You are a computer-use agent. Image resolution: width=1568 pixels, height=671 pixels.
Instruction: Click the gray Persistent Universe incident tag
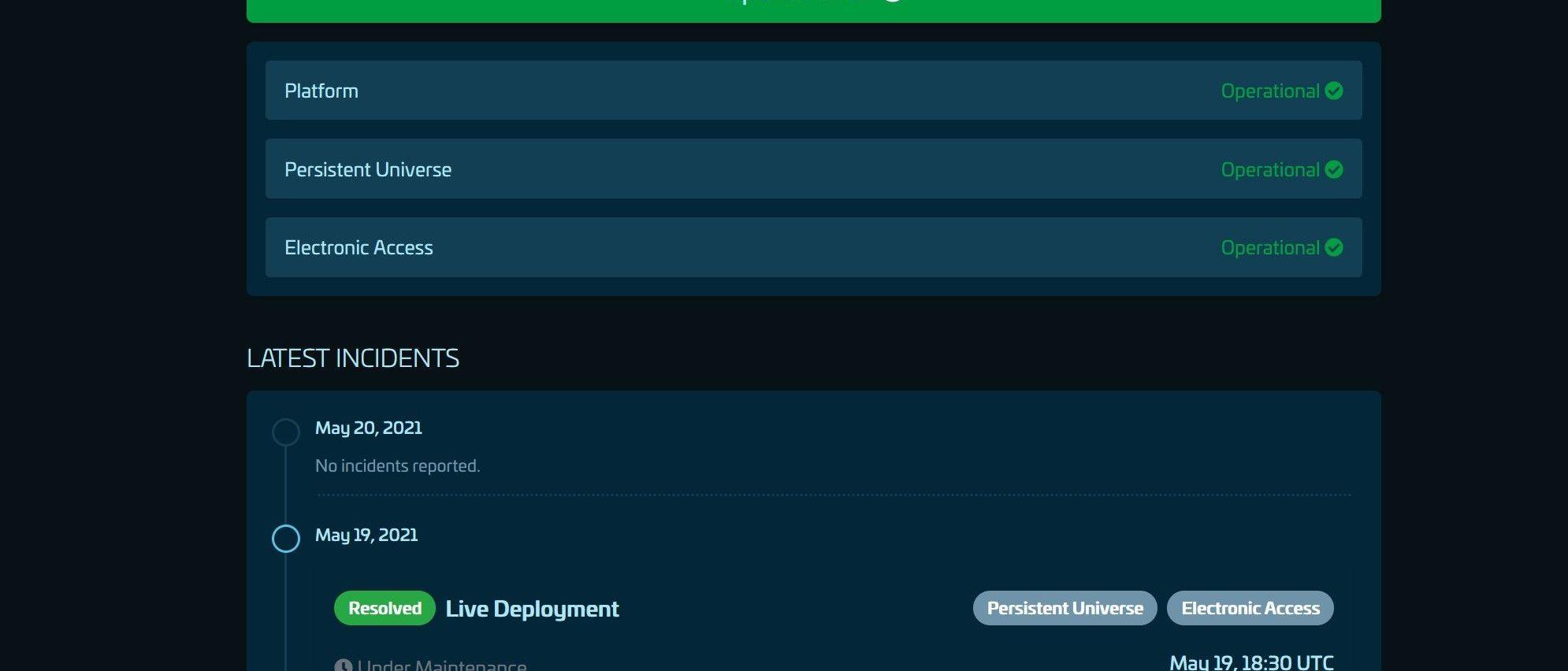pyautogui.click(x=1065, y=608)
